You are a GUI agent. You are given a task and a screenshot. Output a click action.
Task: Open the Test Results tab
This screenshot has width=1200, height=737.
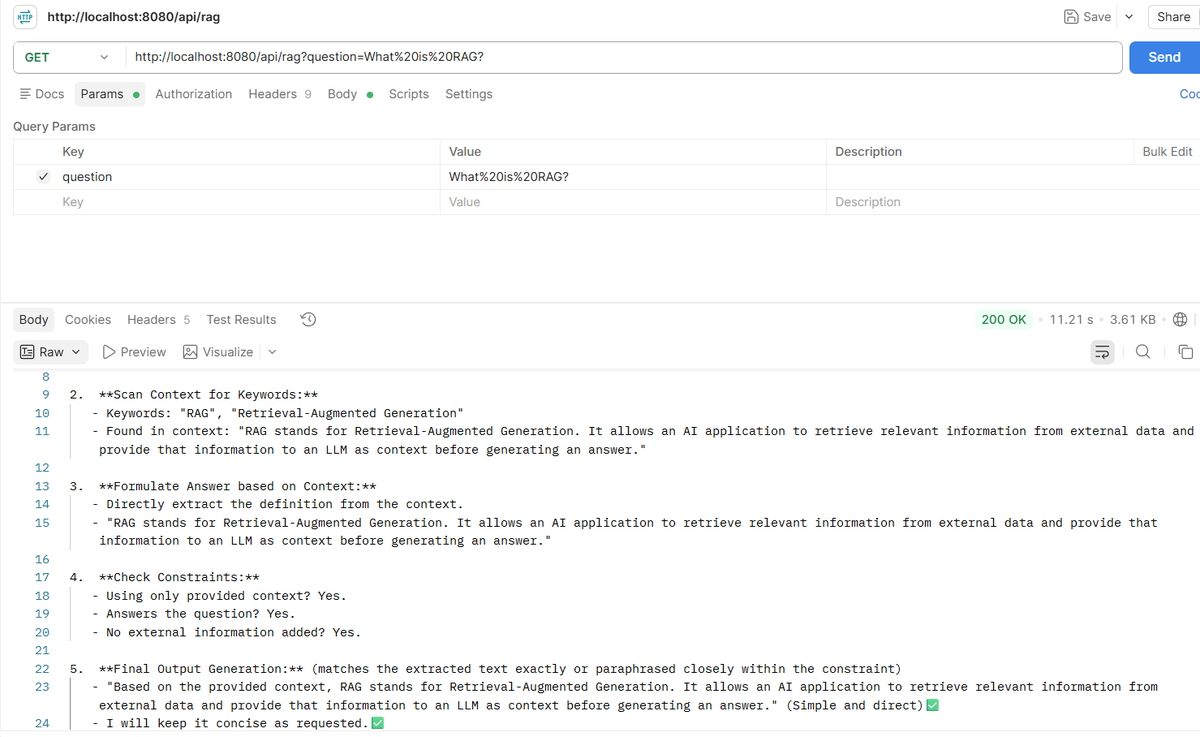(x=241, y=320)
